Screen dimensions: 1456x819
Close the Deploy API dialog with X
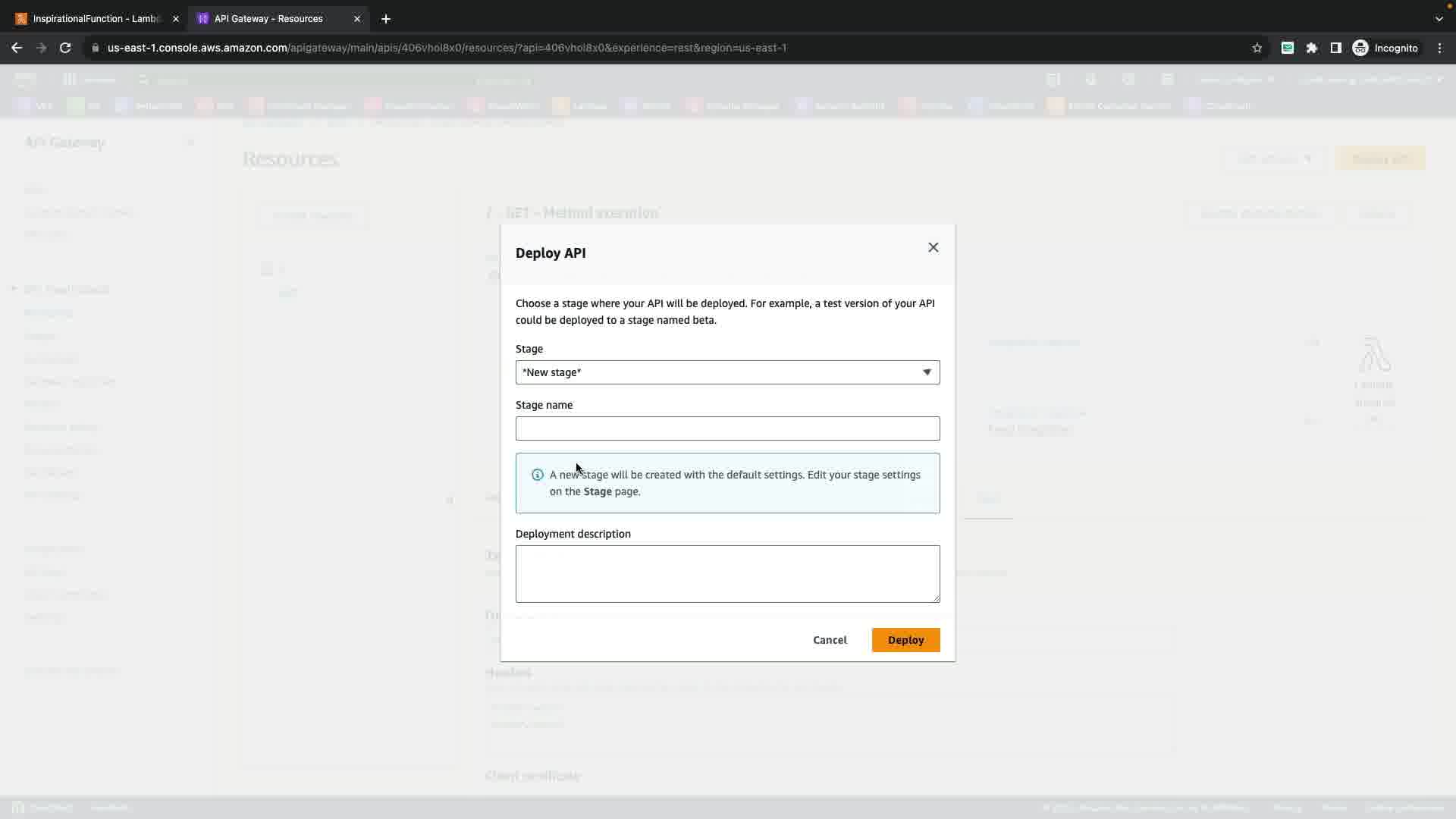[x=933, y=248]
